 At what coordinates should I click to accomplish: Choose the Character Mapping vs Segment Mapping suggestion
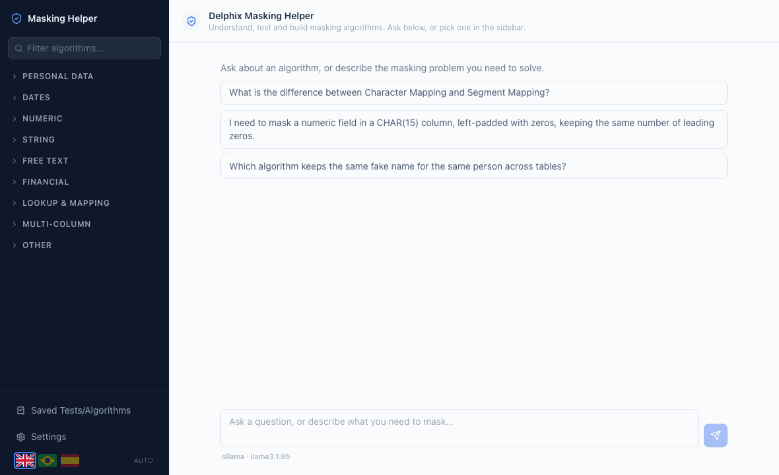474,92
